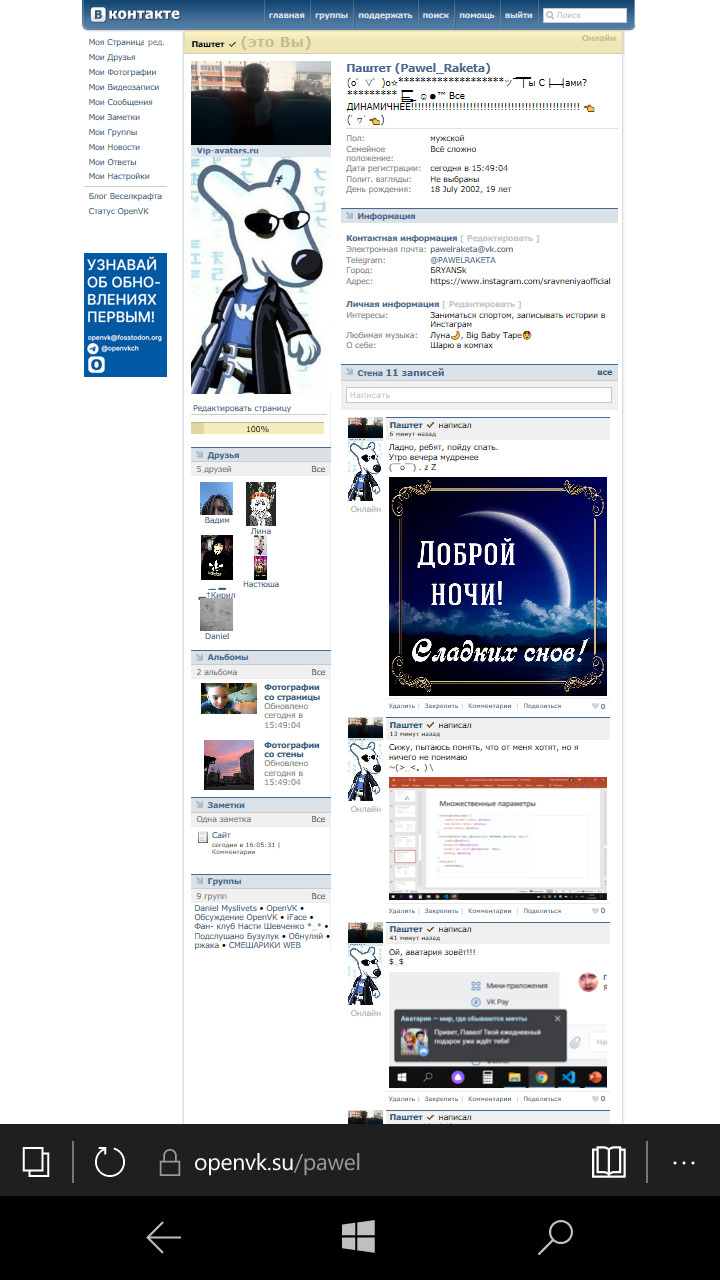Open the browser tabs icon in bottom bar
The width and height of the screenshot is (720, 1280).
pos(36,1161)
